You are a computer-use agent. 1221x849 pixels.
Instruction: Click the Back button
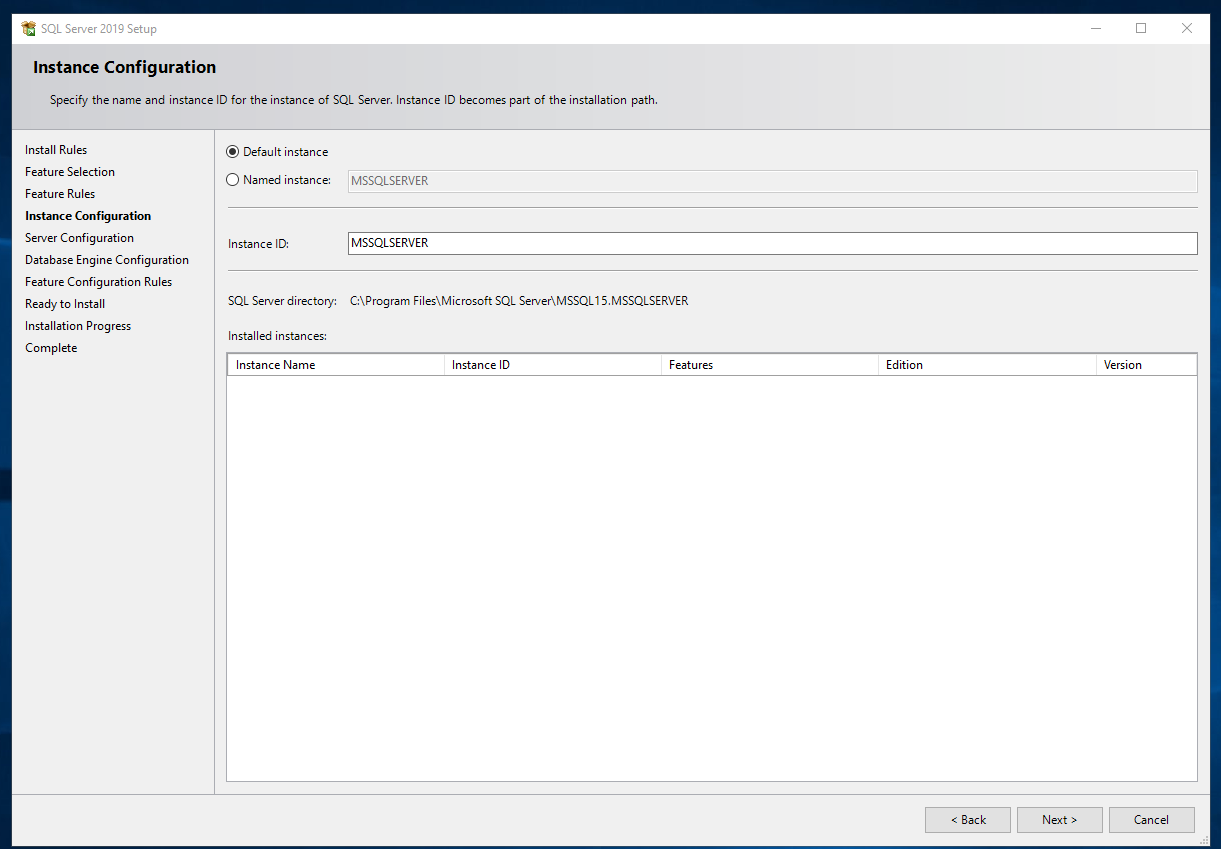coord(968,820)
